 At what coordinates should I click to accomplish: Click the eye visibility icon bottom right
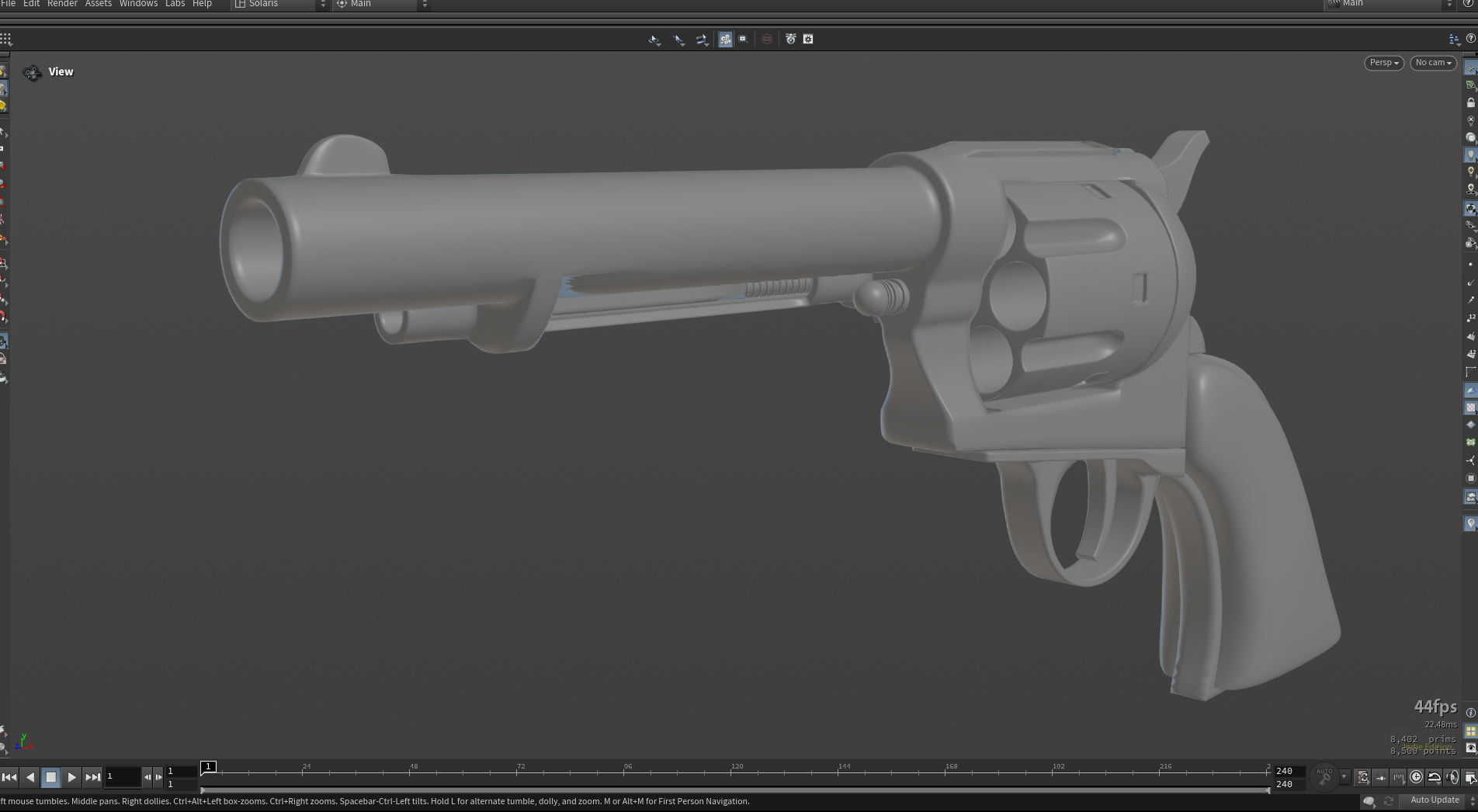1470,748
